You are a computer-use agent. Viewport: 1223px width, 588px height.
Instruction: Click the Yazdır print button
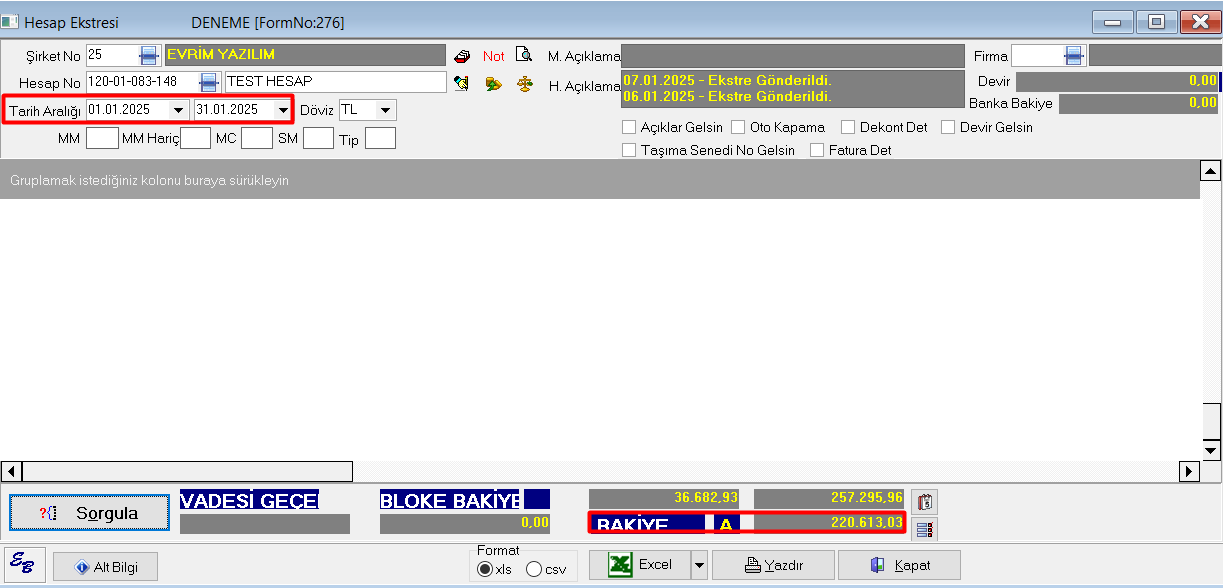coord(774,565)
